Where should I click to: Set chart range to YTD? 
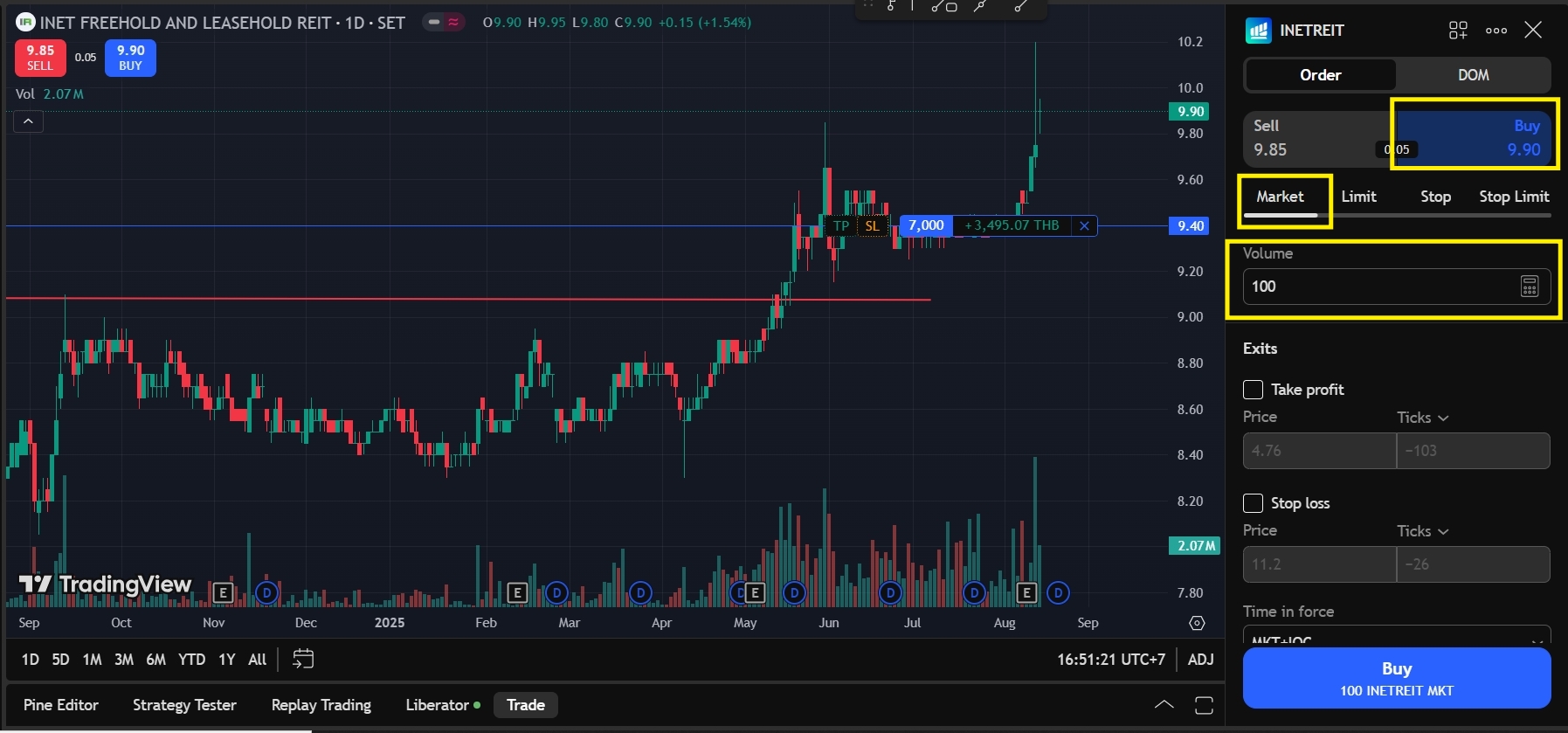[191, 660]
